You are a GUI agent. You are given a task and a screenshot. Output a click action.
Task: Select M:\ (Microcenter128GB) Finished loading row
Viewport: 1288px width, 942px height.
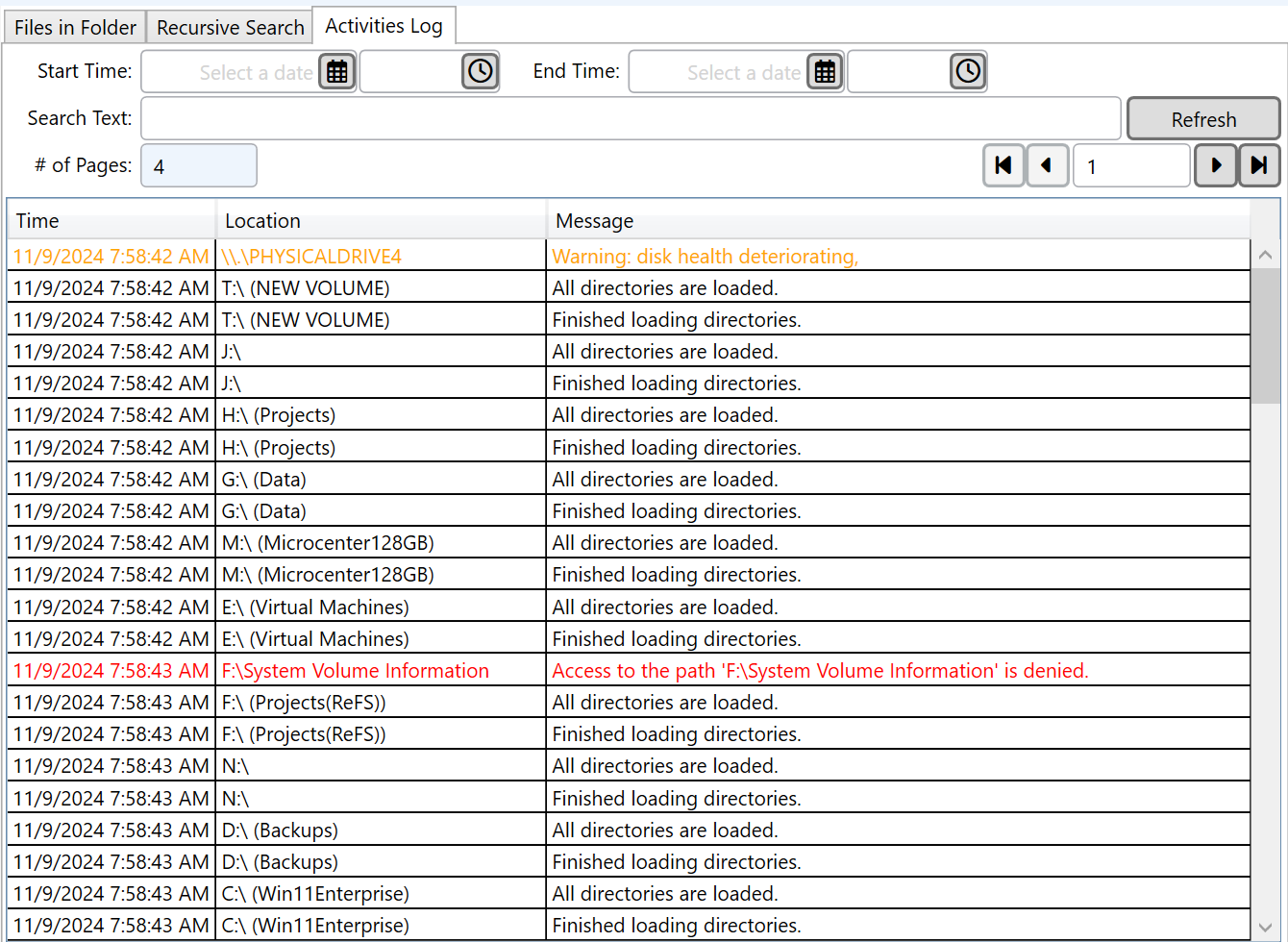[629, 575]
